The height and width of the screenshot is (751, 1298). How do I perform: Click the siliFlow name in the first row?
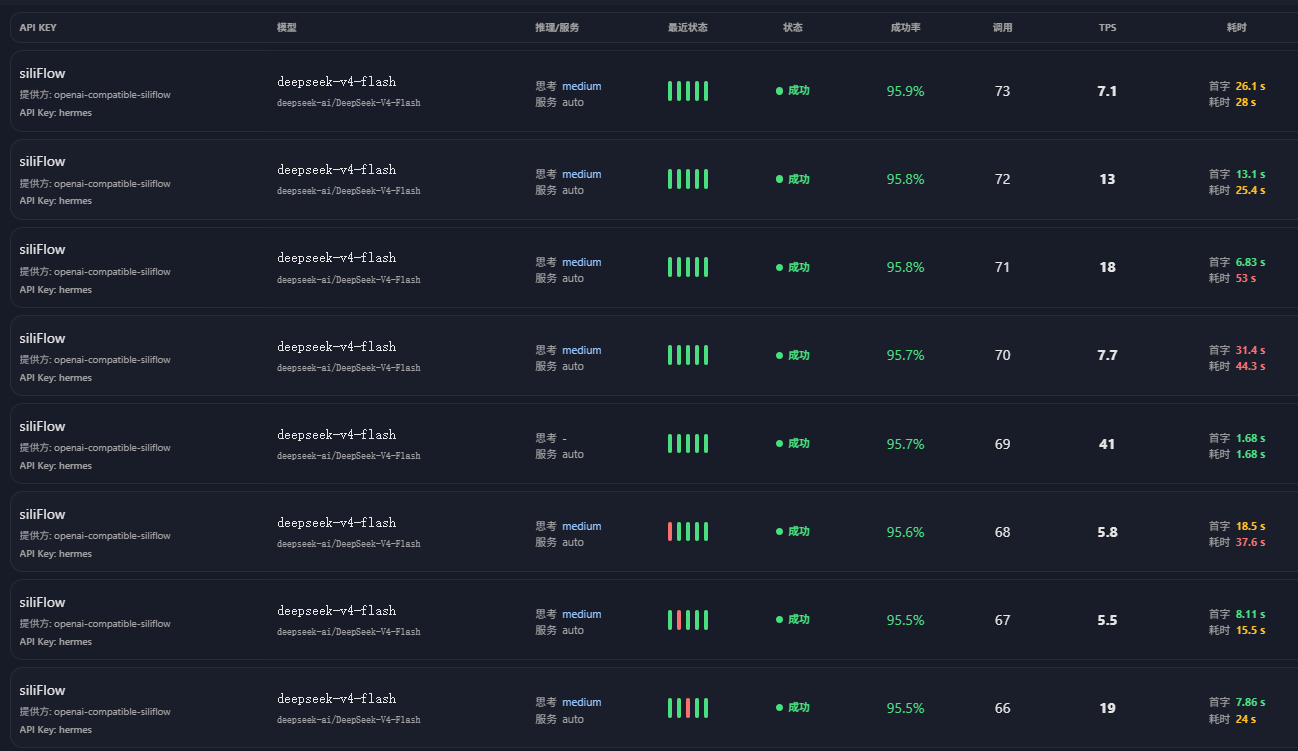pyautogui.click(x=42, y=73)
